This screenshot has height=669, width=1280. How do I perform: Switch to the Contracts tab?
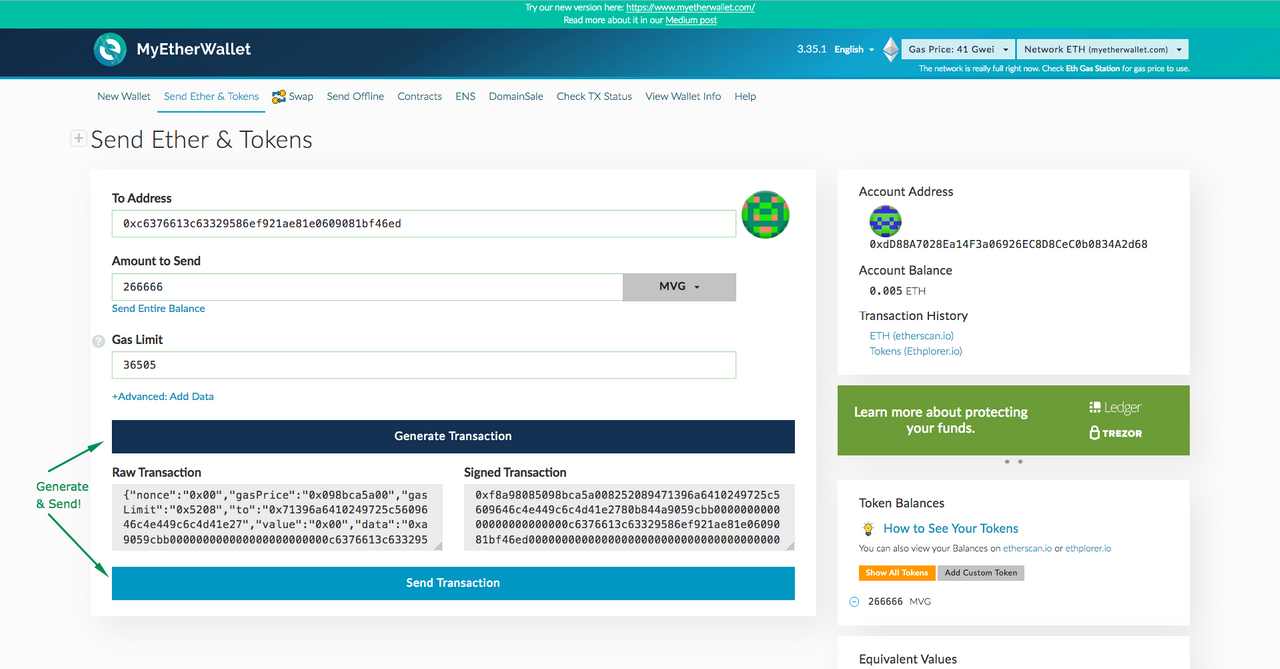(x=419, y=96)
